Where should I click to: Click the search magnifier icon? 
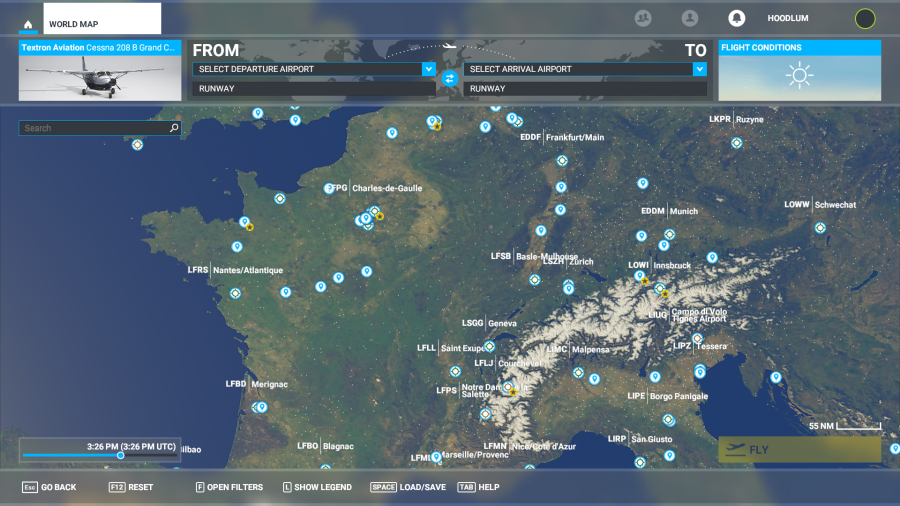(x=174, y=128)
